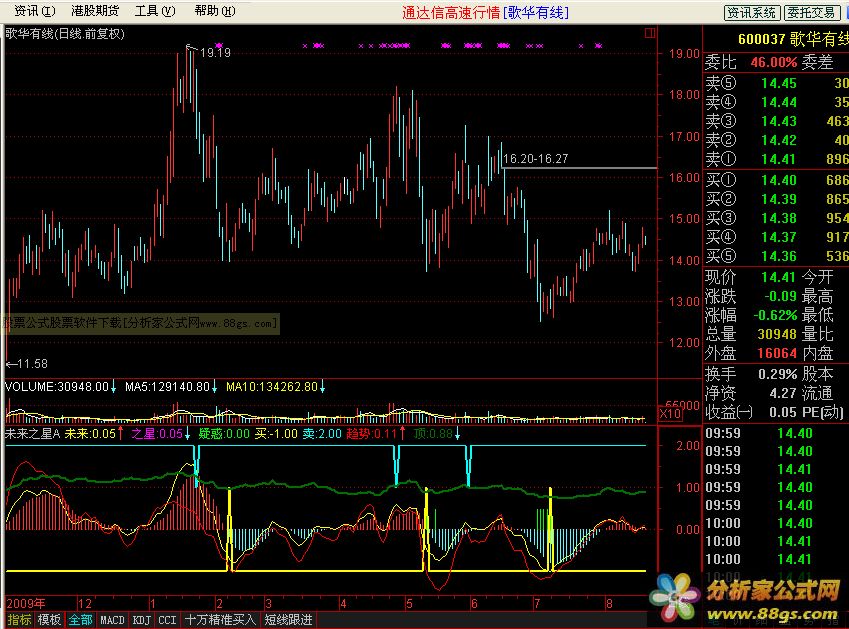Viewport: 849px width, 629px height.
Task: Click the 卖④ price 14.44
Action: click(x=779, y=102)
